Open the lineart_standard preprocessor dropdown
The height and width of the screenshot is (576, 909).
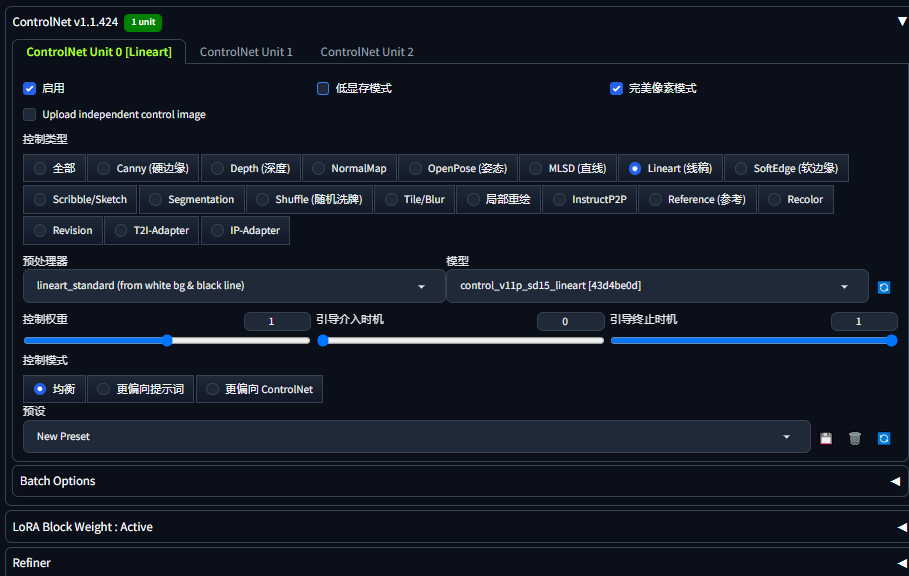pyautogui.click(x=234, y=286)
